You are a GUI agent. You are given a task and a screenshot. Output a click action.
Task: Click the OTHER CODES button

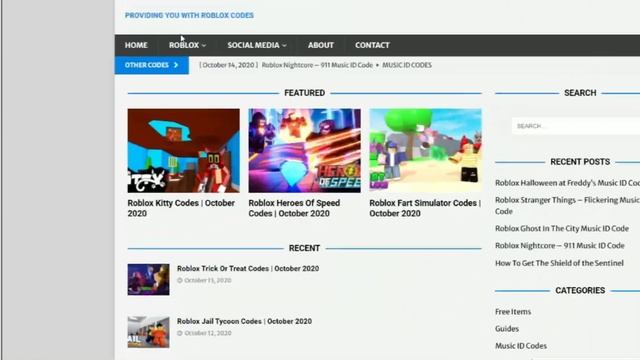[x=152, y=65]
